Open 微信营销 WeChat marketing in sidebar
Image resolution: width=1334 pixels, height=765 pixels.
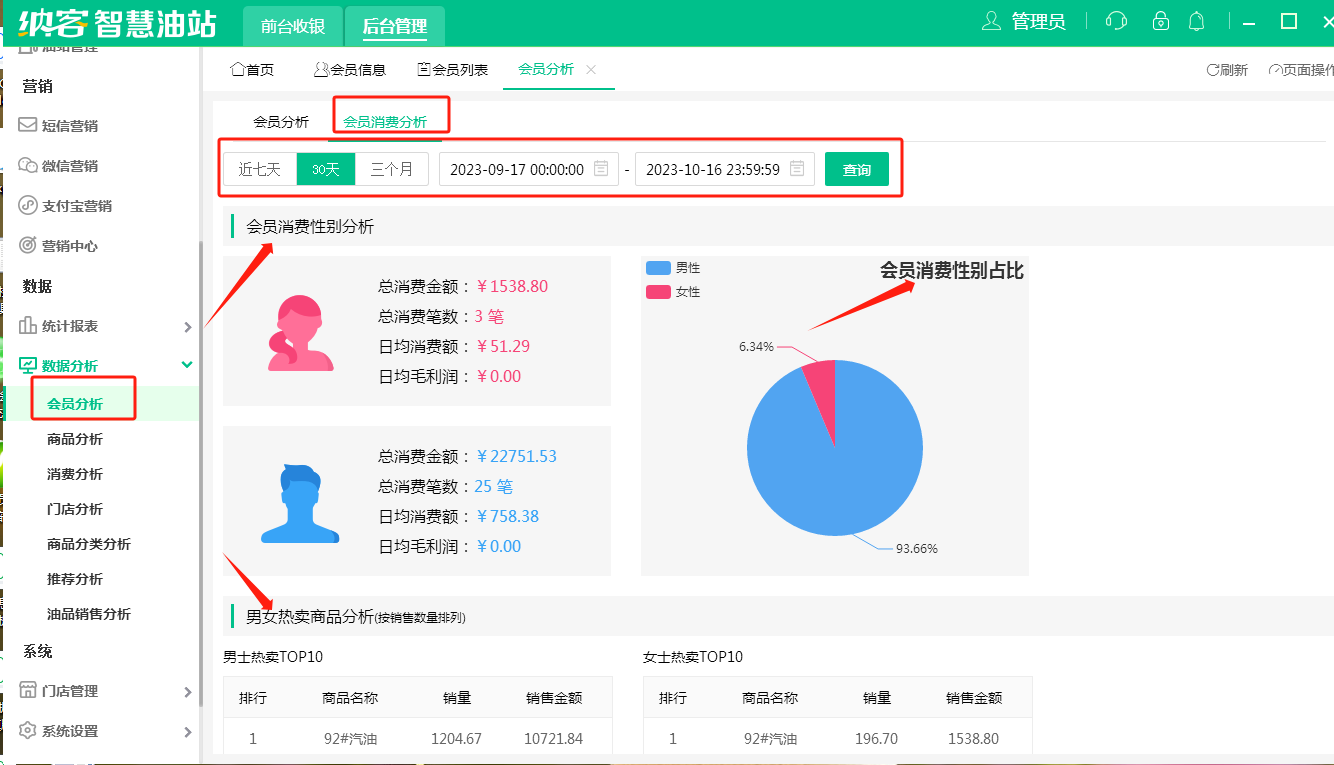coord(69,166)
